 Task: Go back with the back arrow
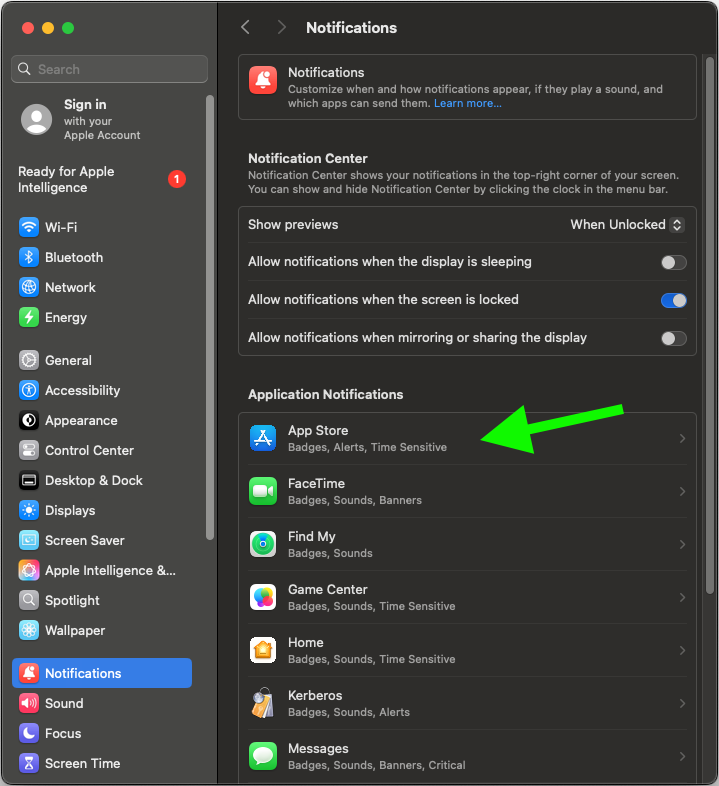[245, 27]
